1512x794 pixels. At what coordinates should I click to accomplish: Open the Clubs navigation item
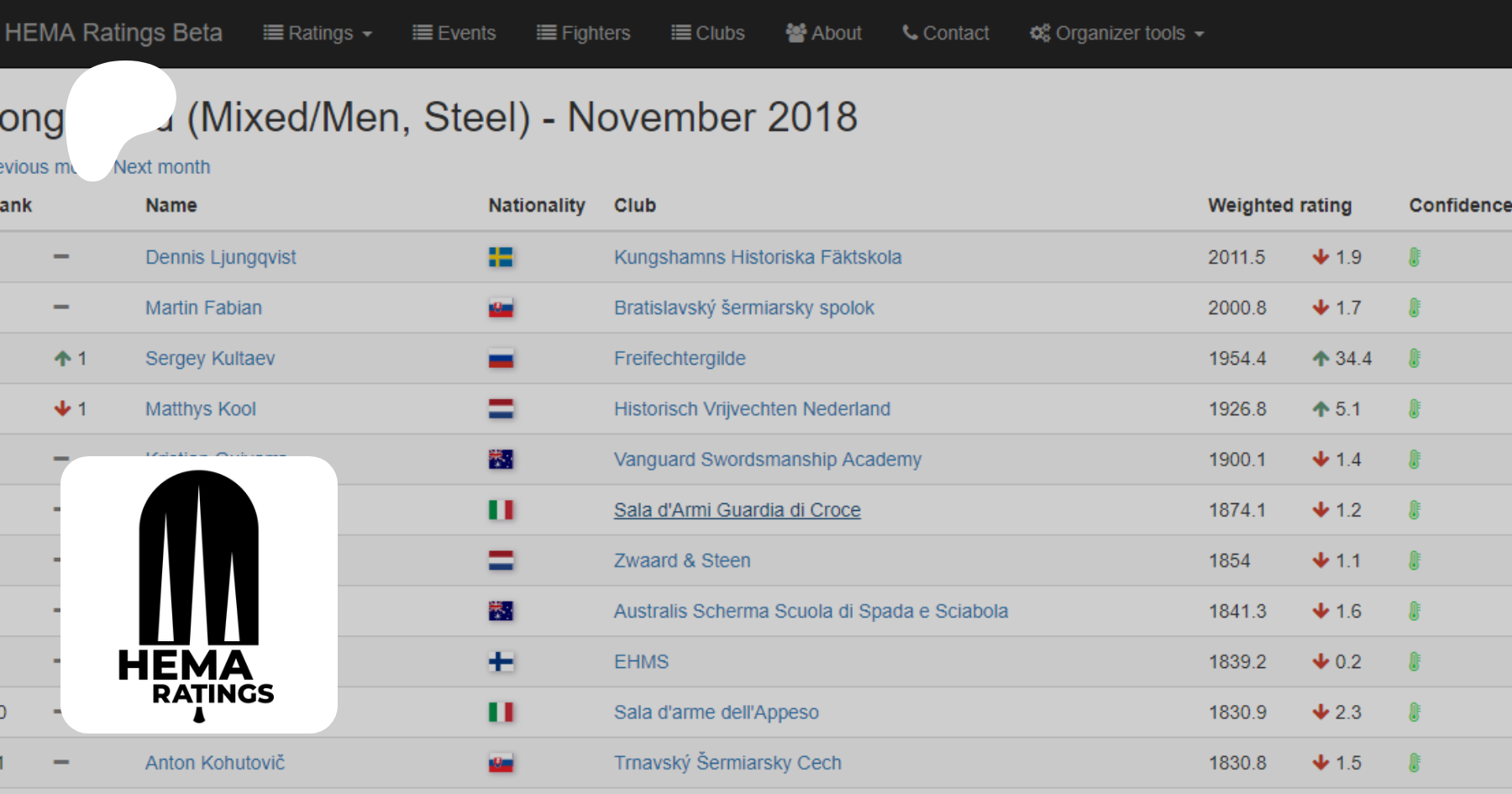[x=708, y=34]
